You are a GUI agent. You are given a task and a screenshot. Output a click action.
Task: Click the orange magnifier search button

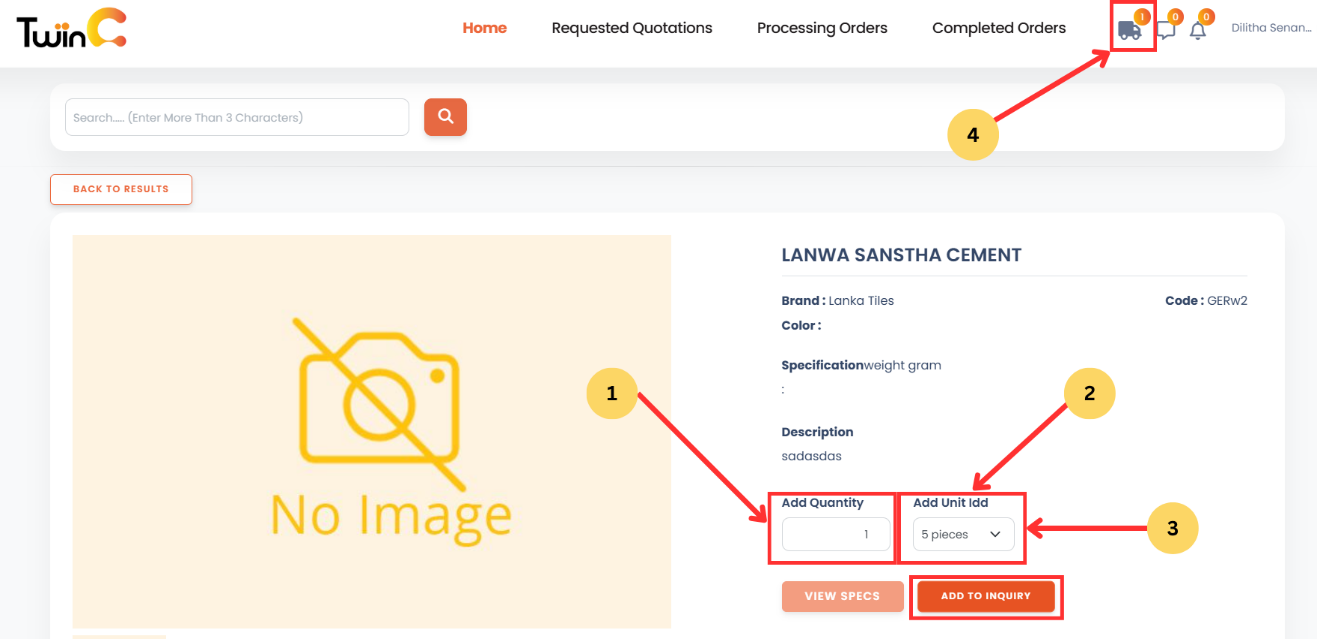[445, 117]
